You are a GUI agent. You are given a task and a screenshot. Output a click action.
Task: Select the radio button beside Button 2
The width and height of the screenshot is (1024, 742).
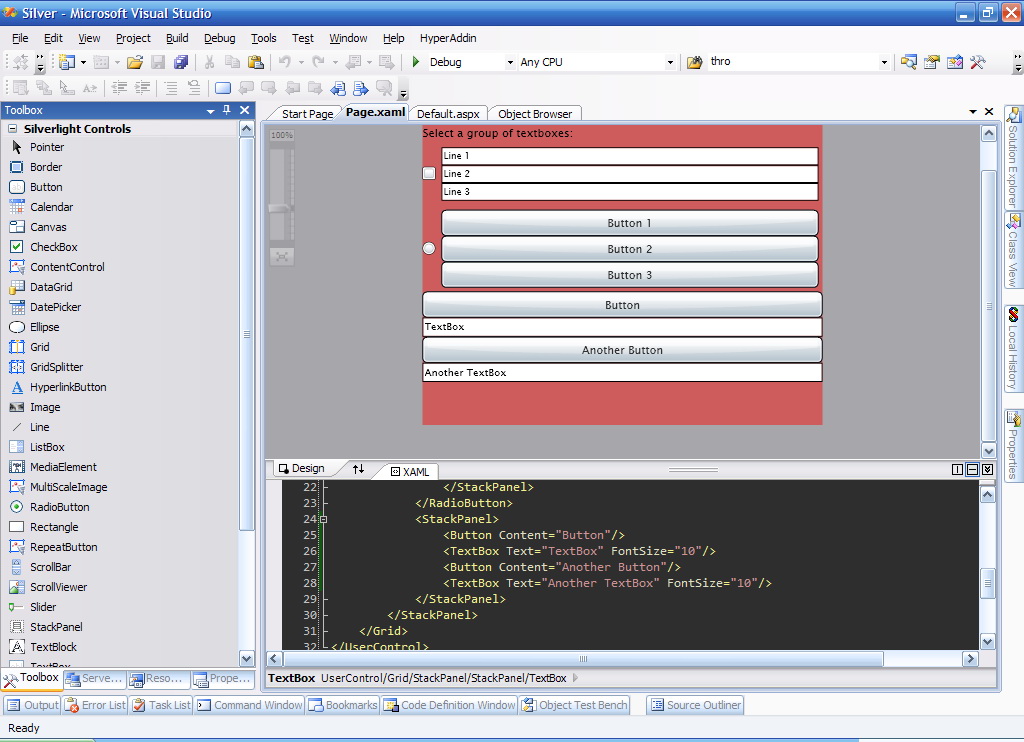tap(429, 248)
